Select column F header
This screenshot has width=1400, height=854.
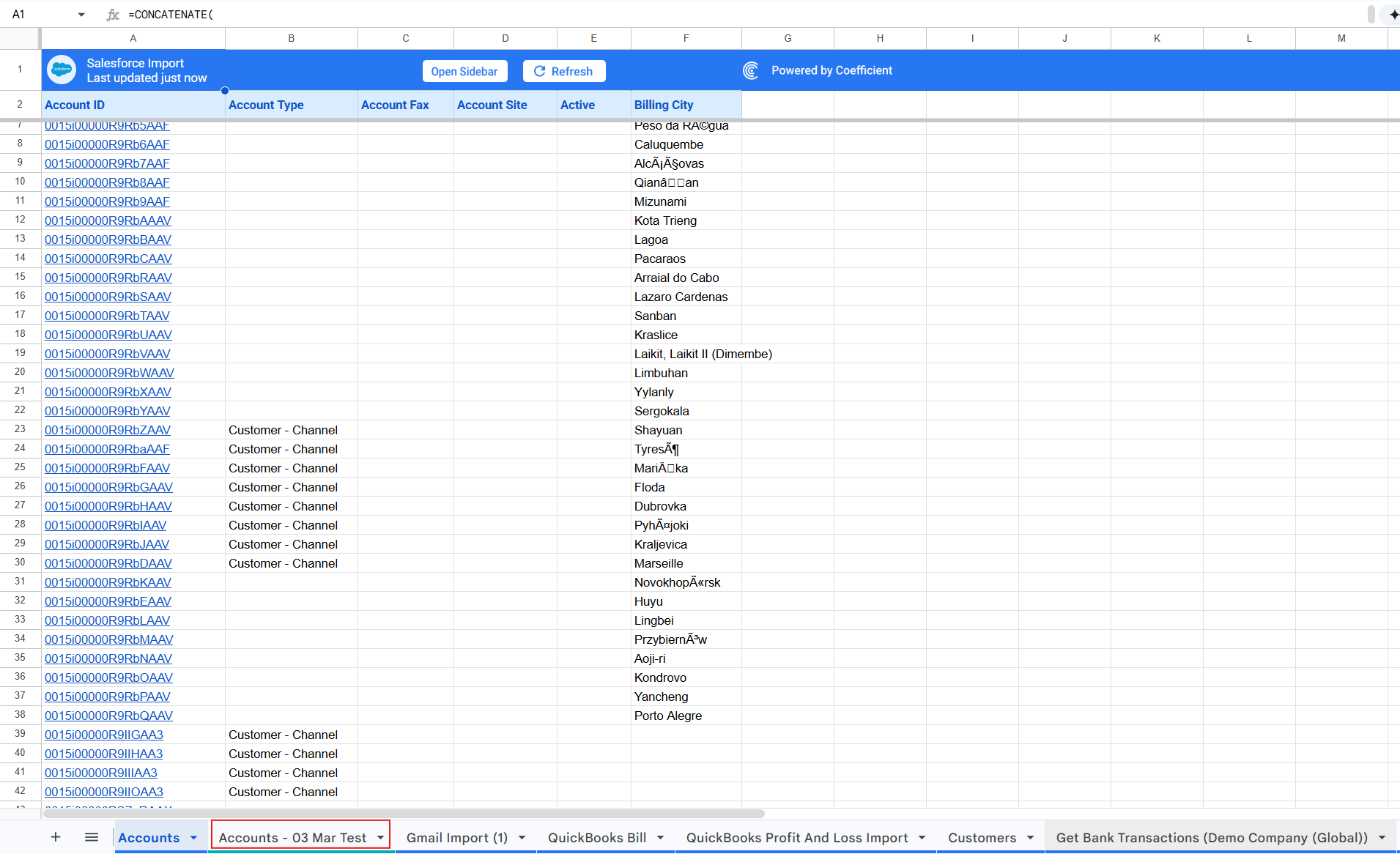(686, 38)
